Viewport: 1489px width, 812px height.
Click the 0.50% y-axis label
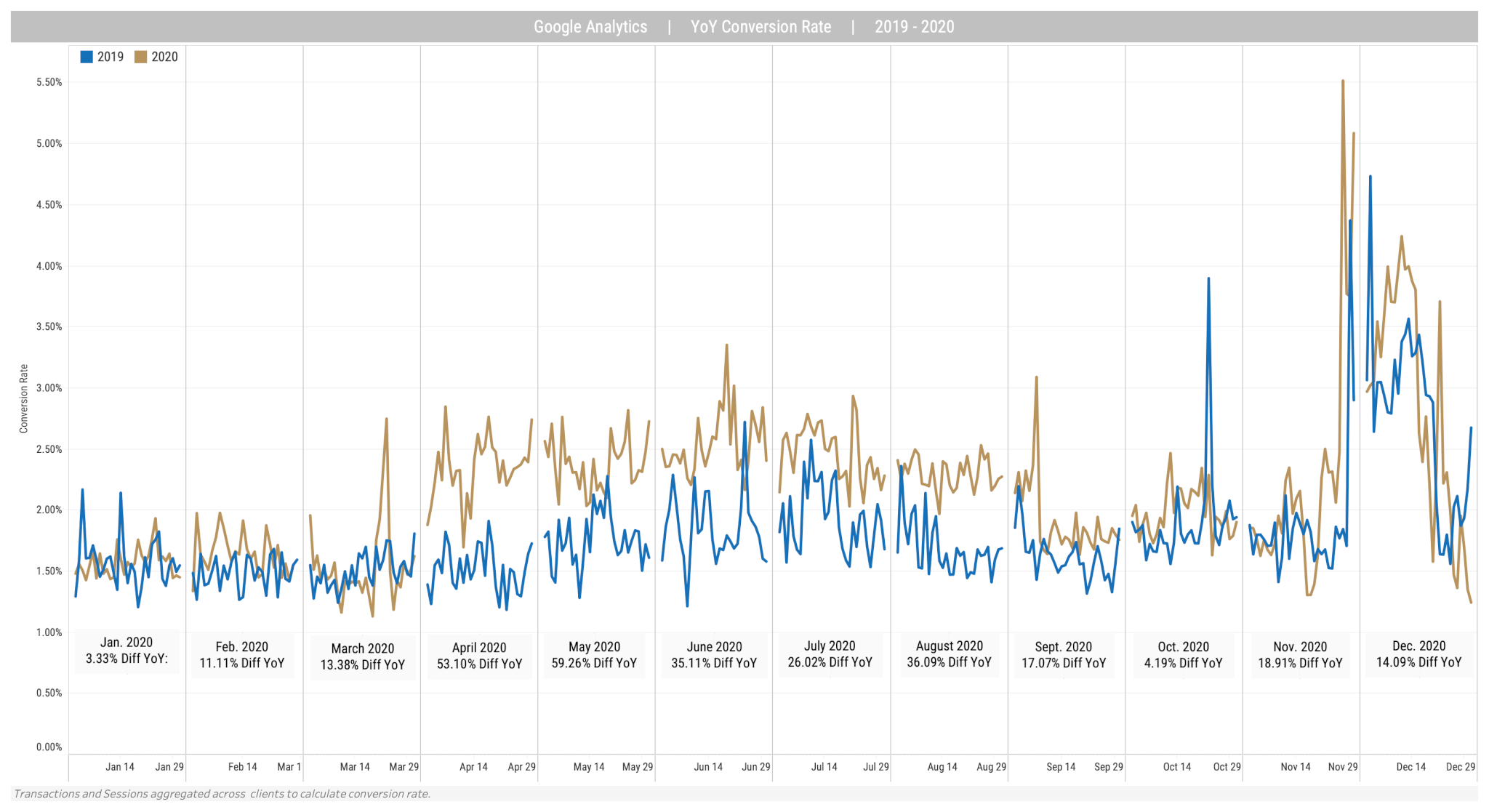tap(49, 693)
